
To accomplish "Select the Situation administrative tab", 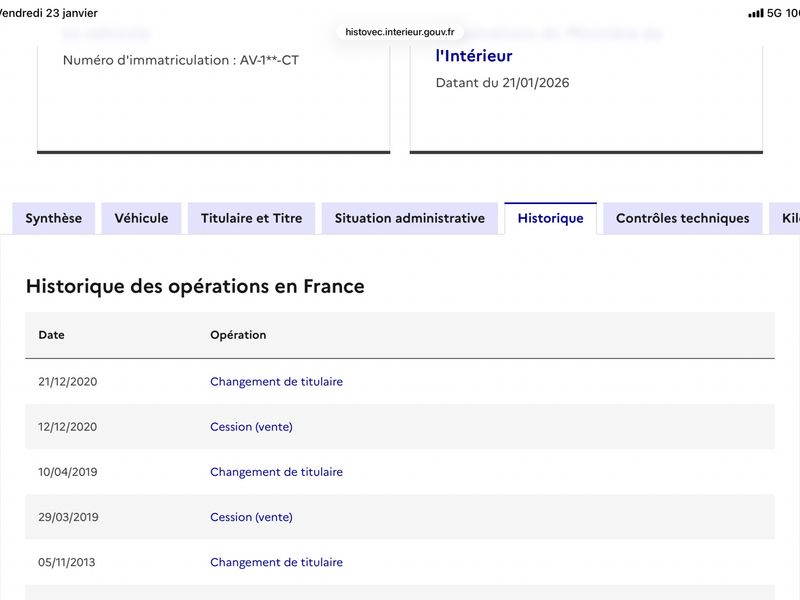I will 410,218.
